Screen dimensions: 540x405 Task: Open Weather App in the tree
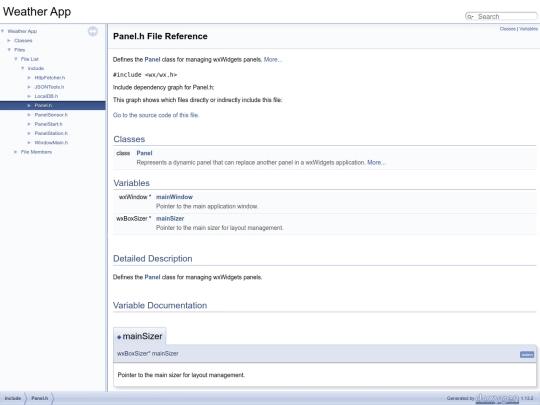[22, 31]
